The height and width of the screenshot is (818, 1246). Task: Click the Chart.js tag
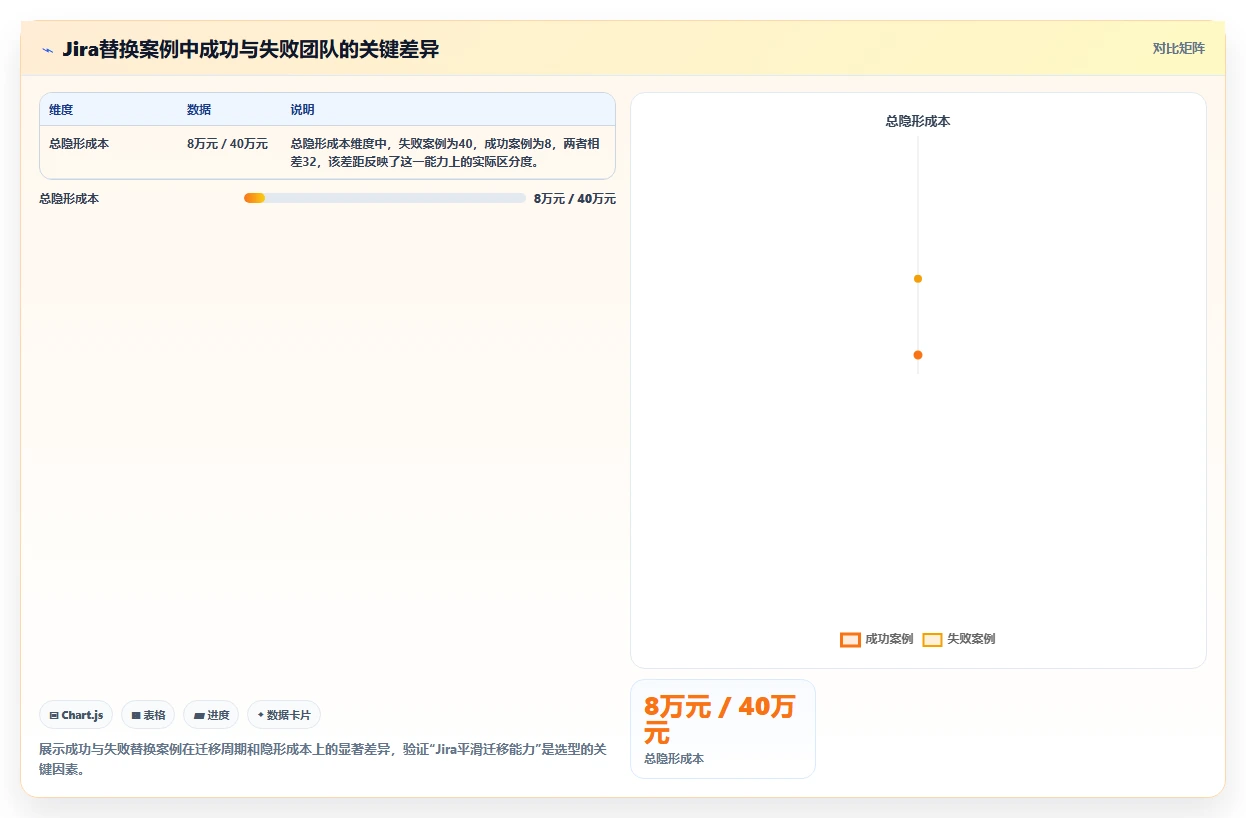[x=76, y=715]
